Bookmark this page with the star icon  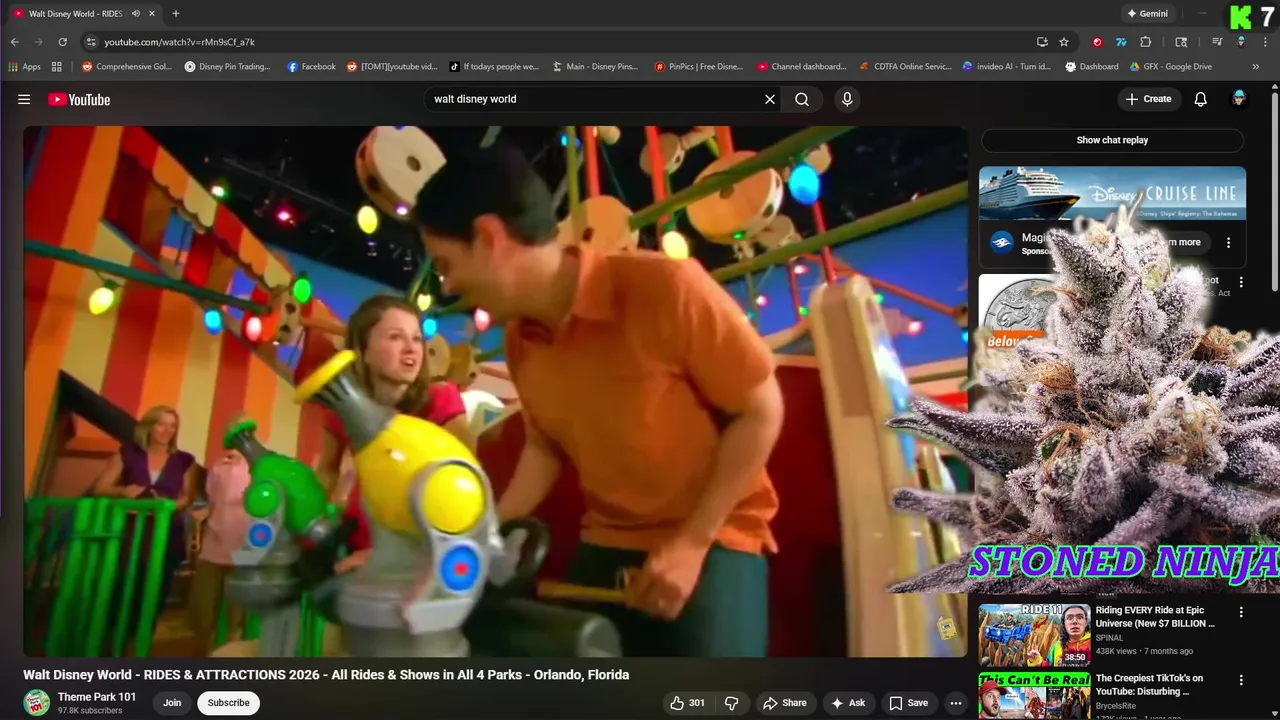click(x=1064, y=42)
